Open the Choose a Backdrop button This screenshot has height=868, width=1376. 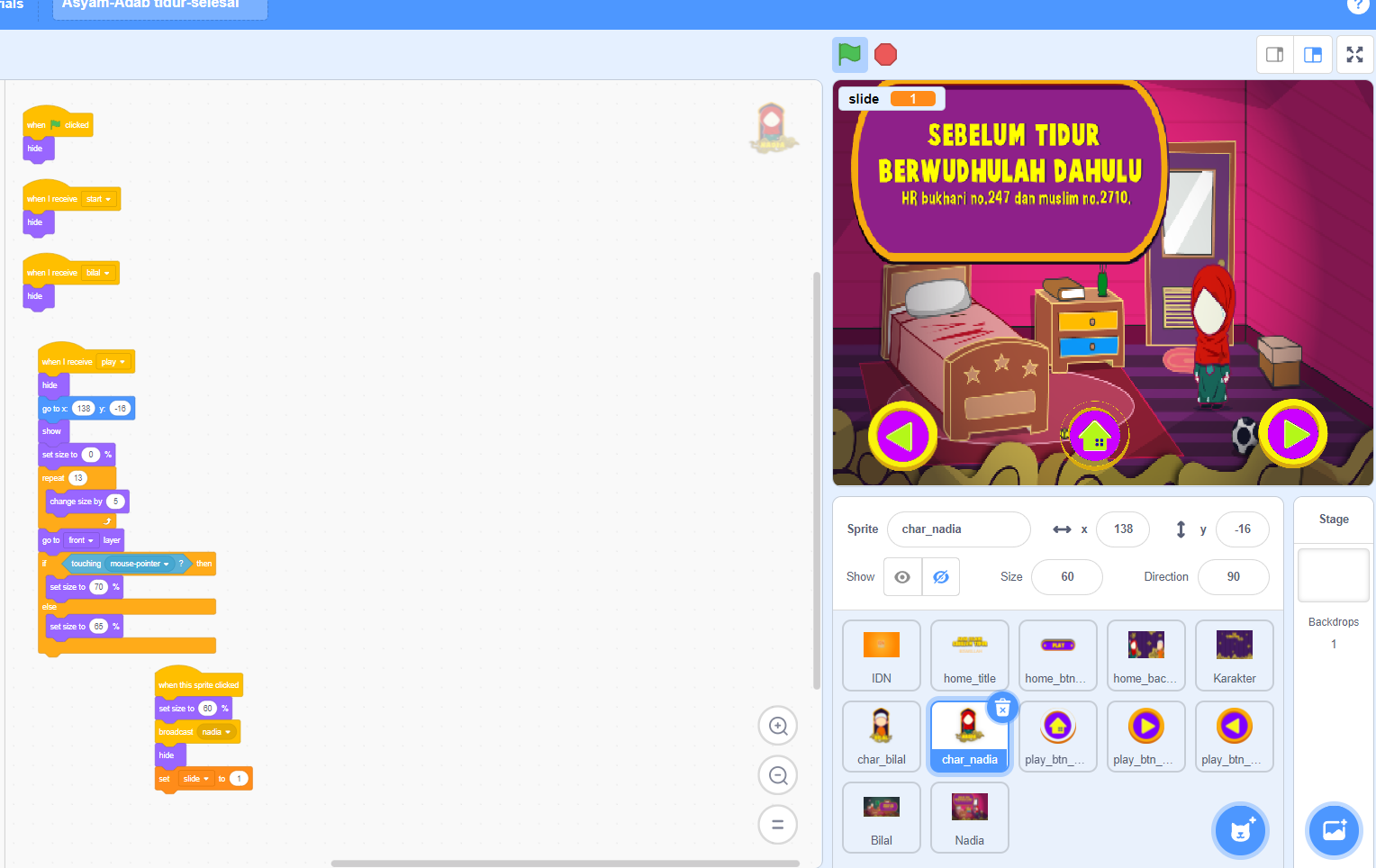(1334, 830)
